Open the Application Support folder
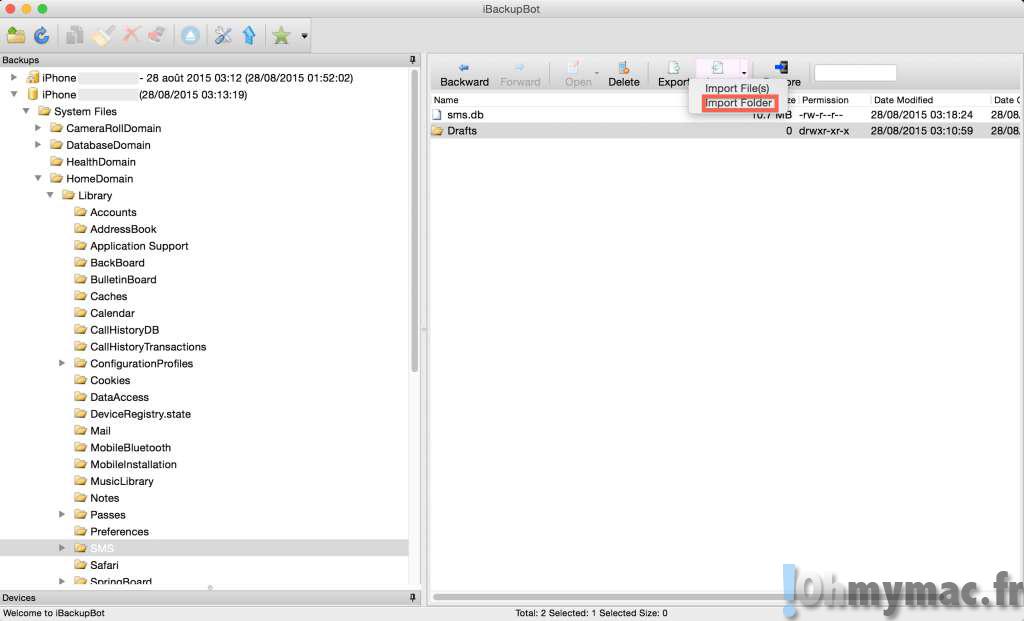The width and height of the screenshot is (1024, 621). click(139, 246)
